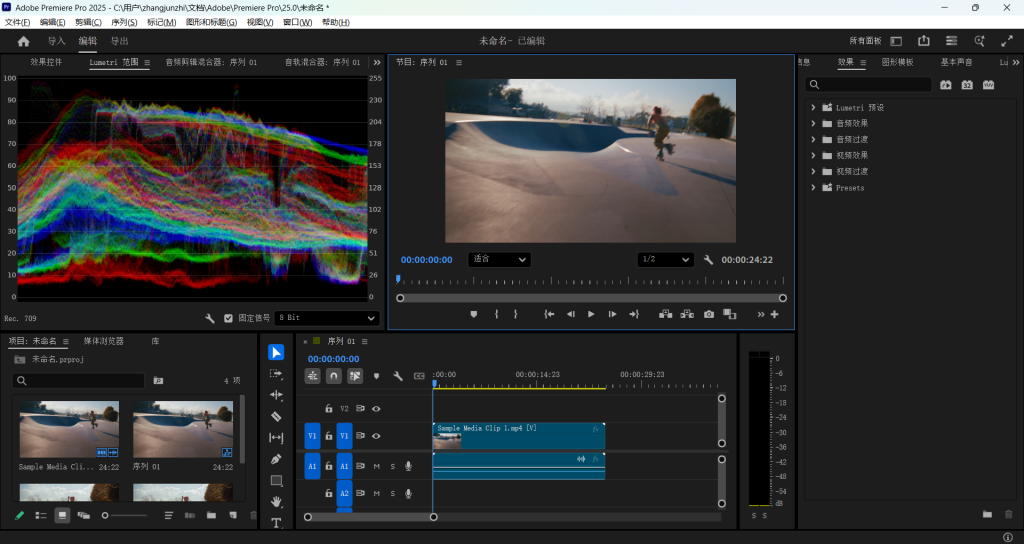The height and width of the screenshot is (544, 1024).
Task: Toggle V2 track output eye
Action: click(376, 409)
